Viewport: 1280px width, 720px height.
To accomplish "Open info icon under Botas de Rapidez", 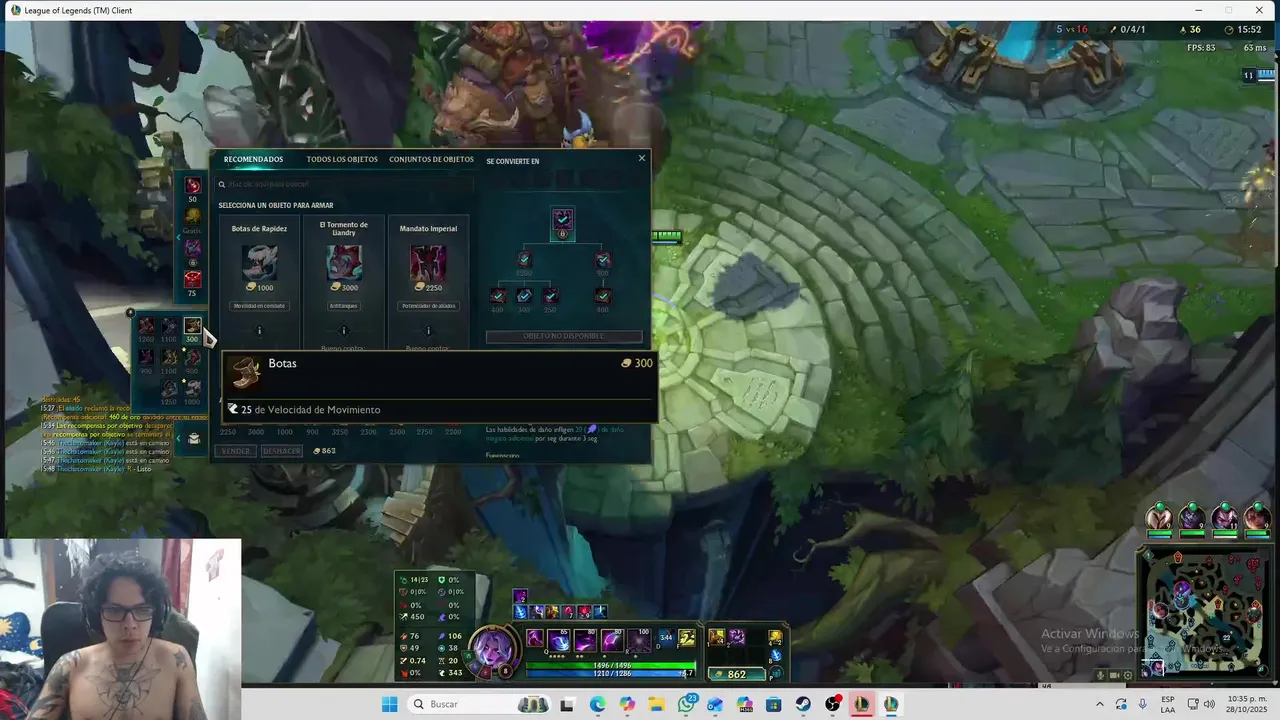I will [x=260, y=330].
